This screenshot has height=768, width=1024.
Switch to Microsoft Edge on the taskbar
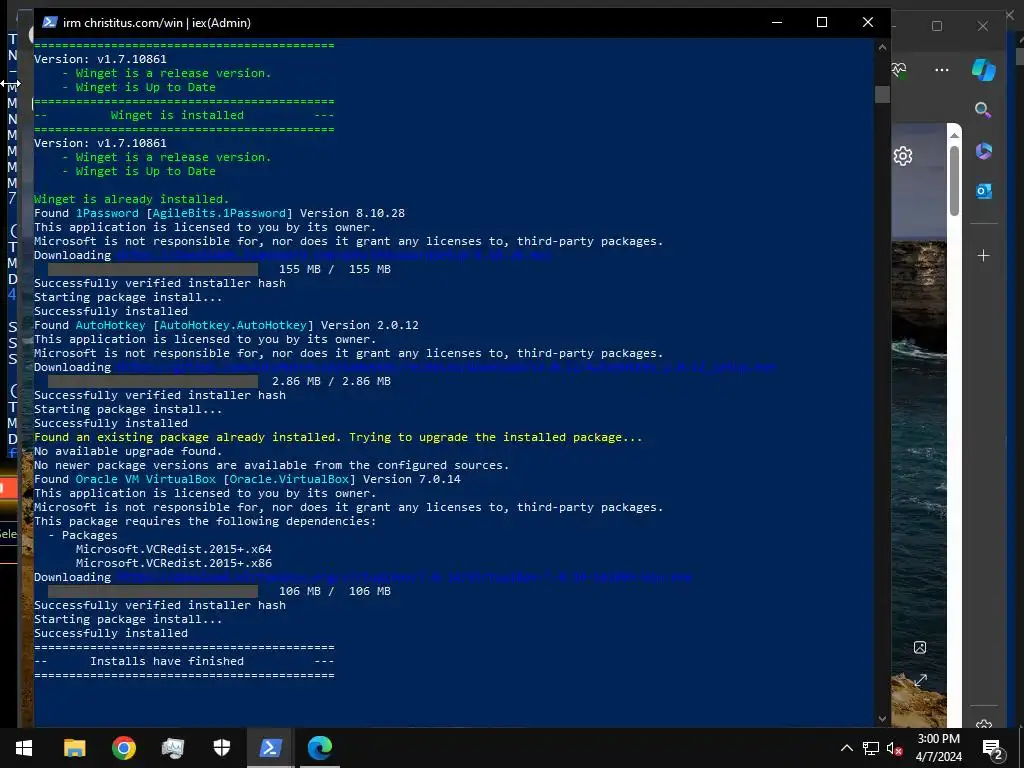point(319,748)
